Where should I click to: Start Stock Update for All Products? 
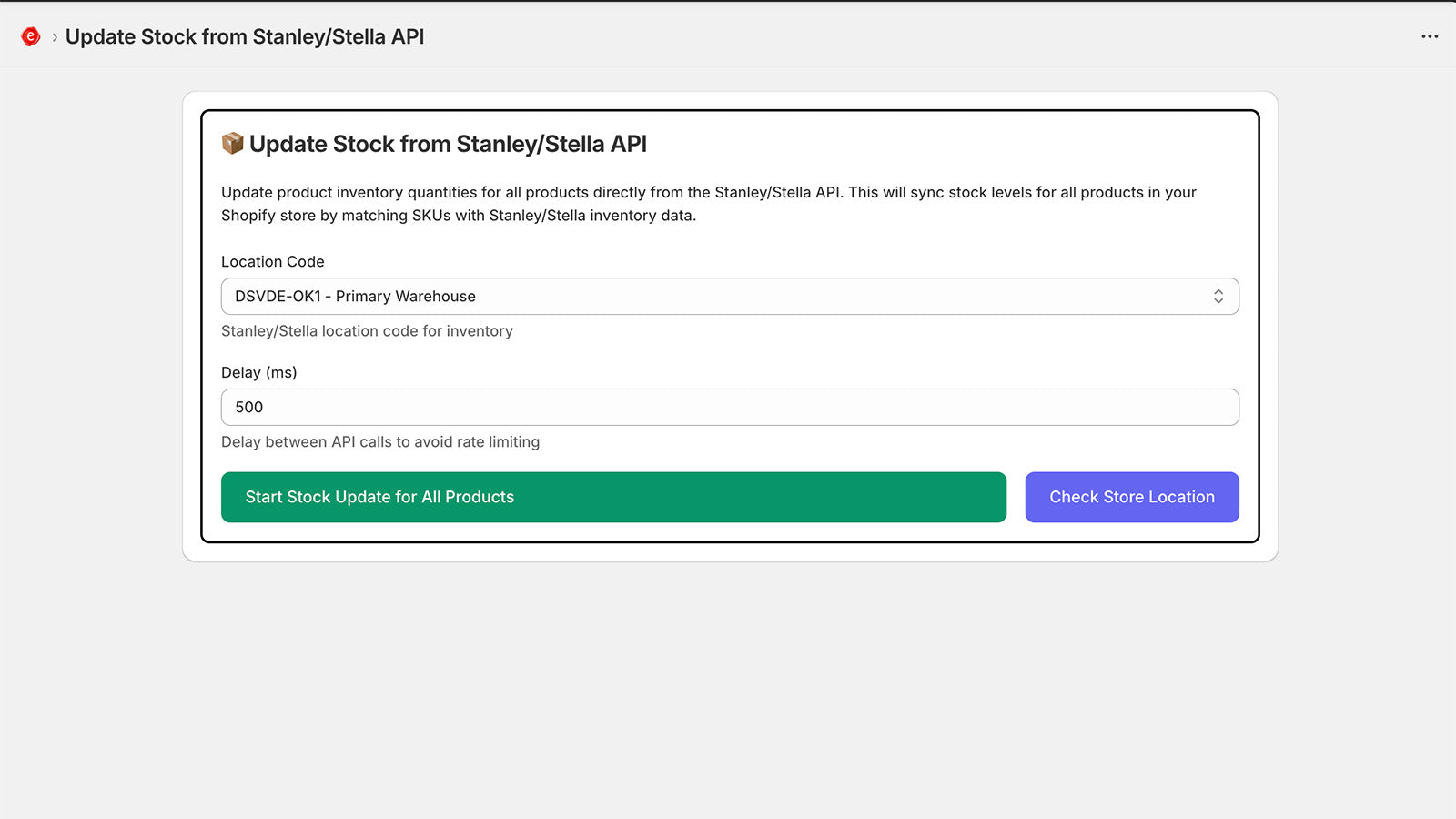click(613, 497)
